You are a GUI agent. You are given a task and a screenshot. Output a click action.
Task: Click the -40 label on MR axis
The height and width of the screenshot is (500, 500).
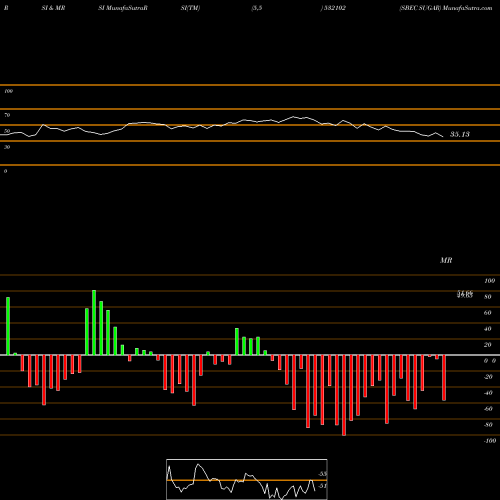(x=488, y=393)
